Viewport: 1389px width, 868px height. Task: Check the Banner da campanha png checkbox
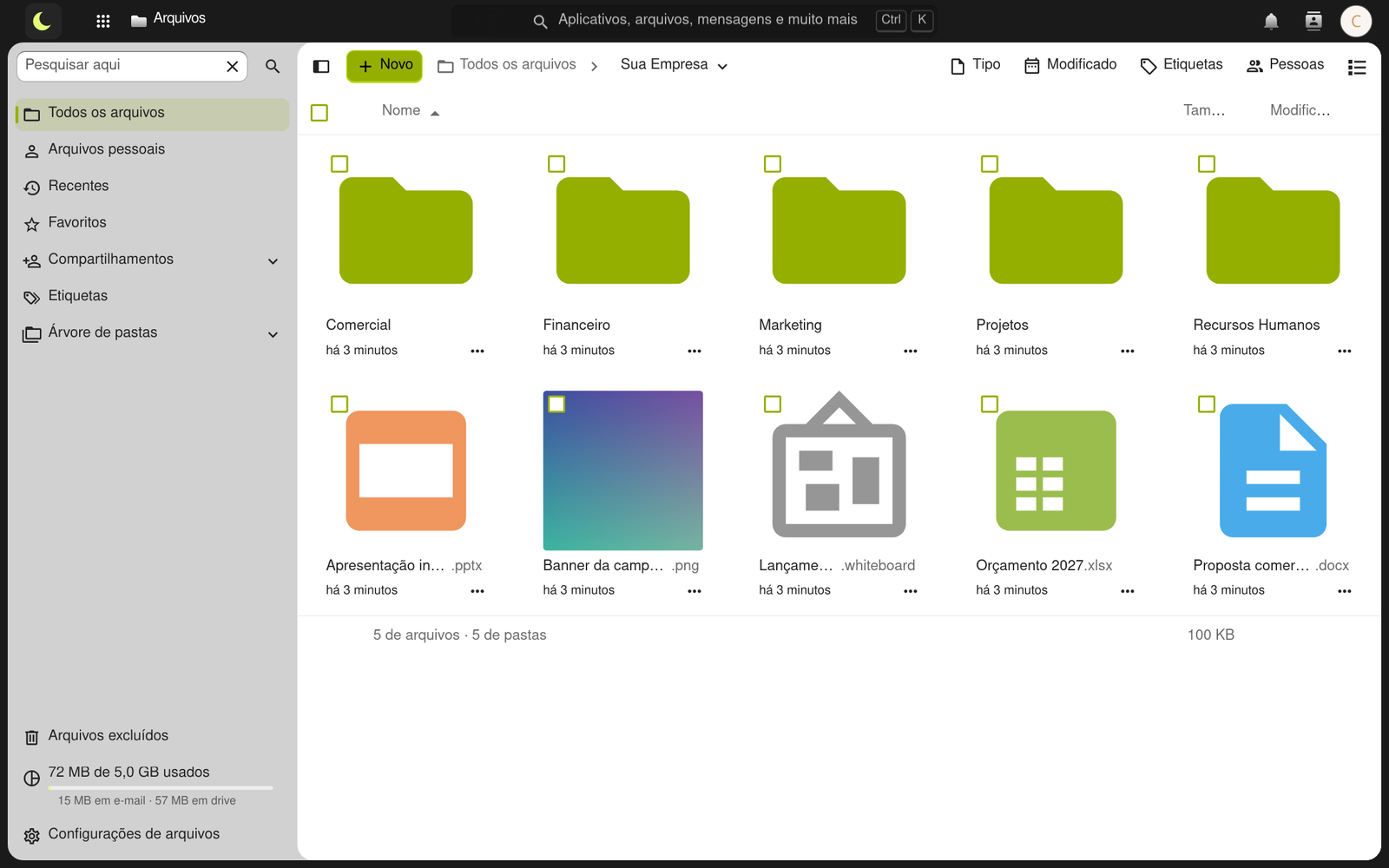[556, 404]
